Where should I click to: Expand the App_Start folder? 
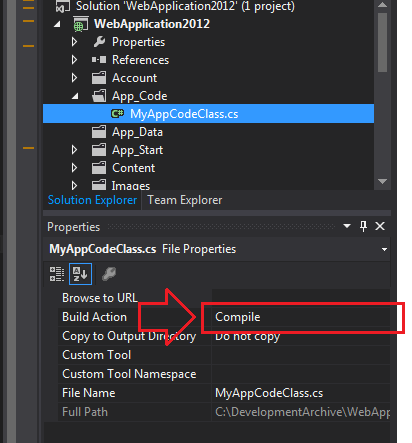coord(74,150)
